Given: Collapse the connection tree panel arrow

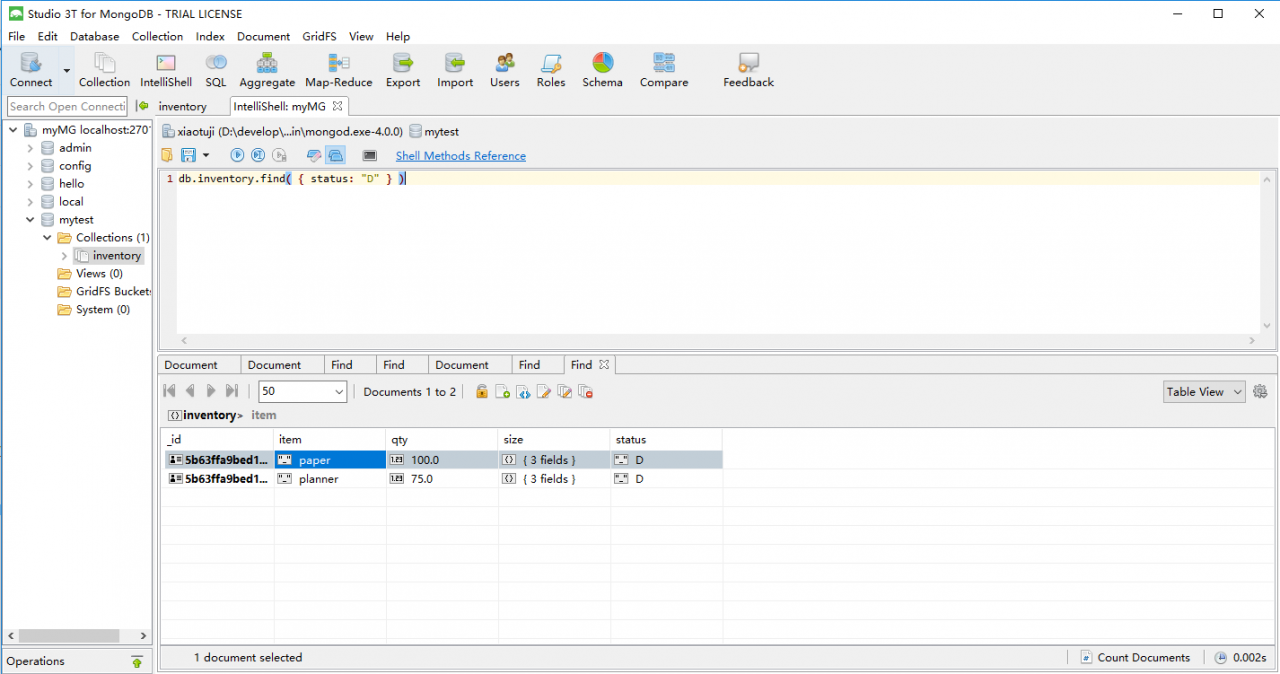Looking at the screenshot, I should pyautogui.click(x=143, y=106).
